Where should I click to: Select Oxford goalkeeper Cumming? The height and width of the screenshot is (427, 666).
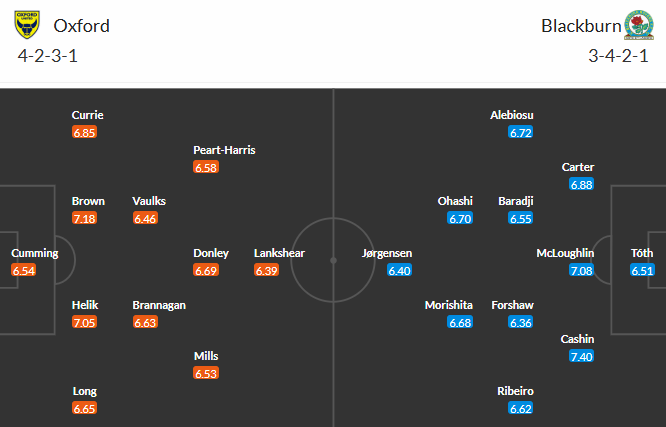coord(35,253)
